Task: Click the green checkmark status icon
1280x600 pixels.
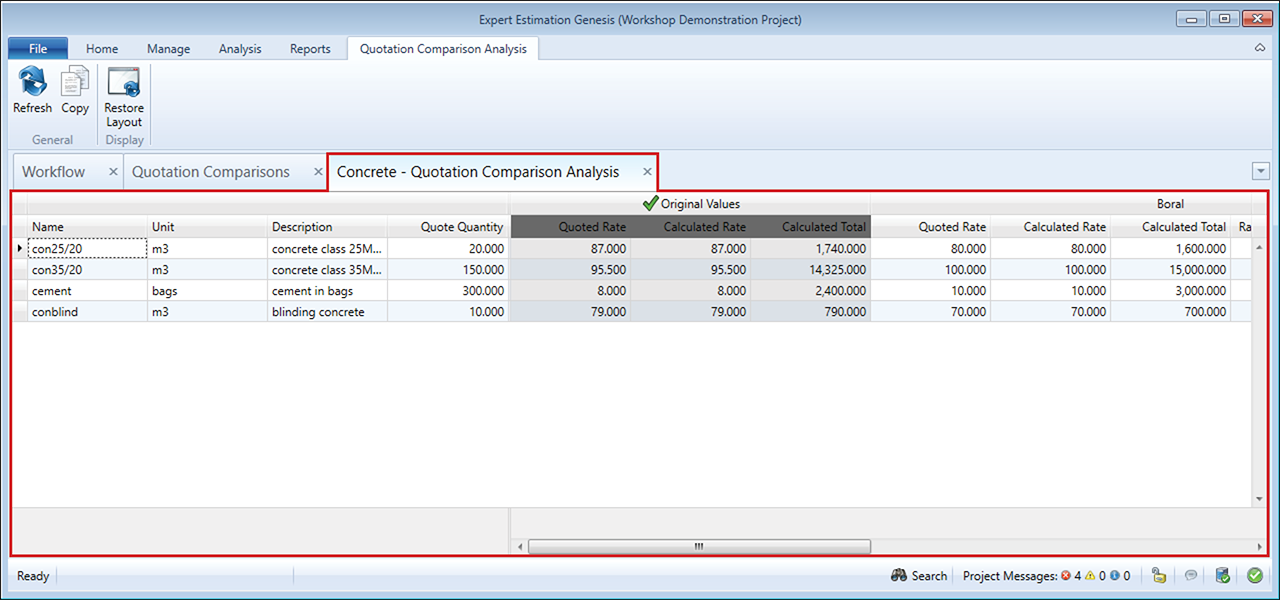Action: tap(1254, 576)
